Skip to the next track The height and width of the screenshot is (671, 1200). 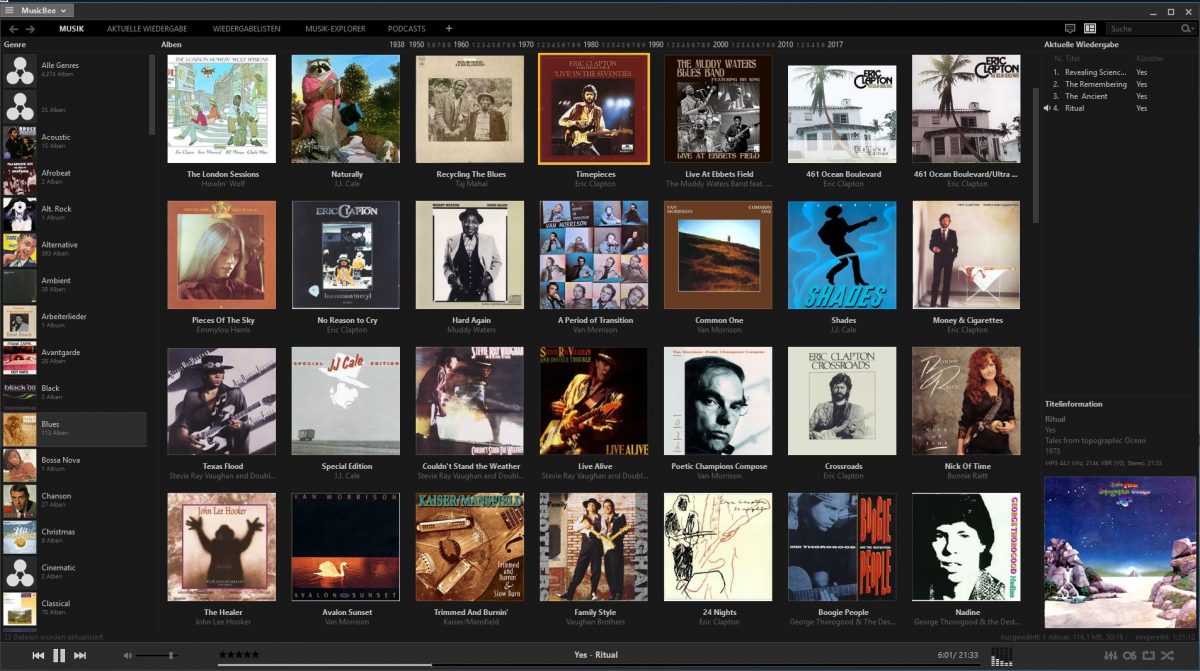pos(80,655)
